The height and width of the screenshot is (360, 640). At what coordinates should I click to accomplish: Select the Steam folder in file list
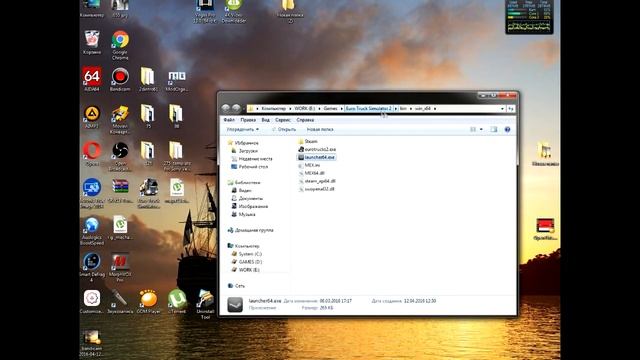pos(308,141)
